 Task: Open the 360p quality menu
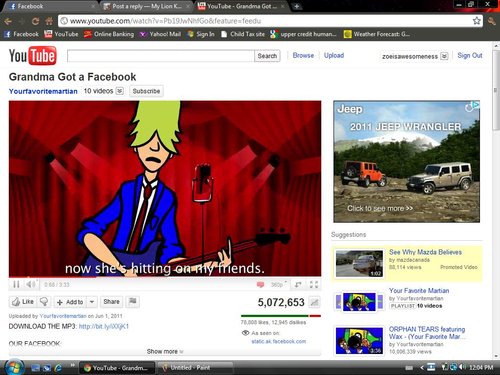(279, 285)
